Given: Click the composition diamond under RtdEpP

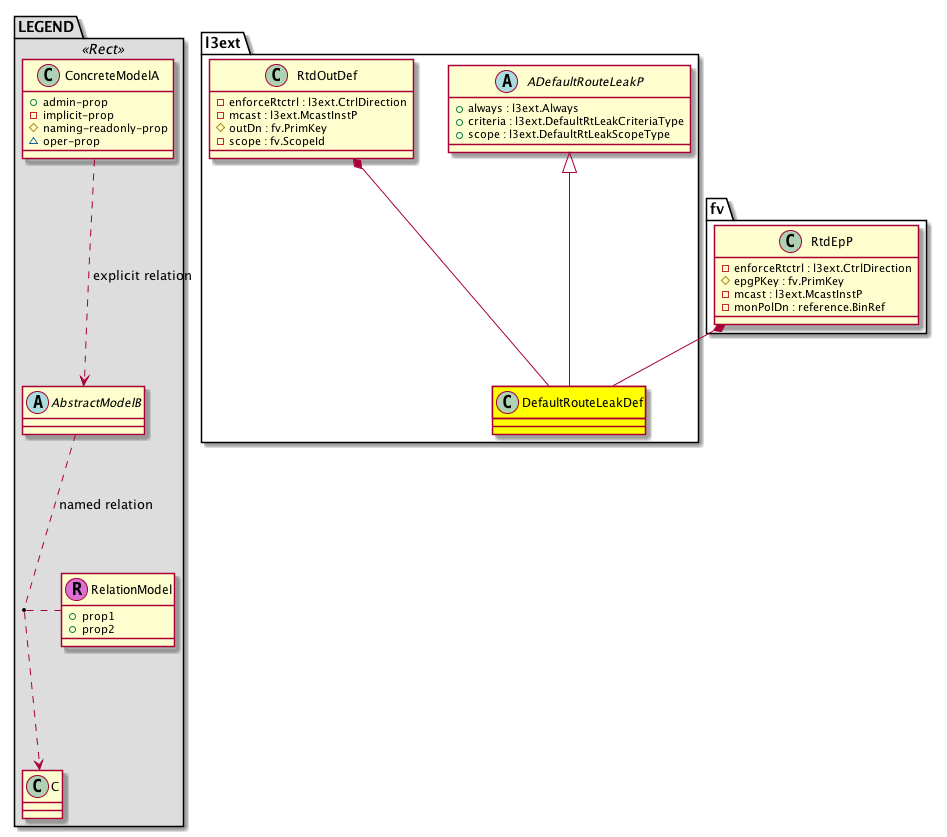Looking at the screenshot, I should point(717,330).
